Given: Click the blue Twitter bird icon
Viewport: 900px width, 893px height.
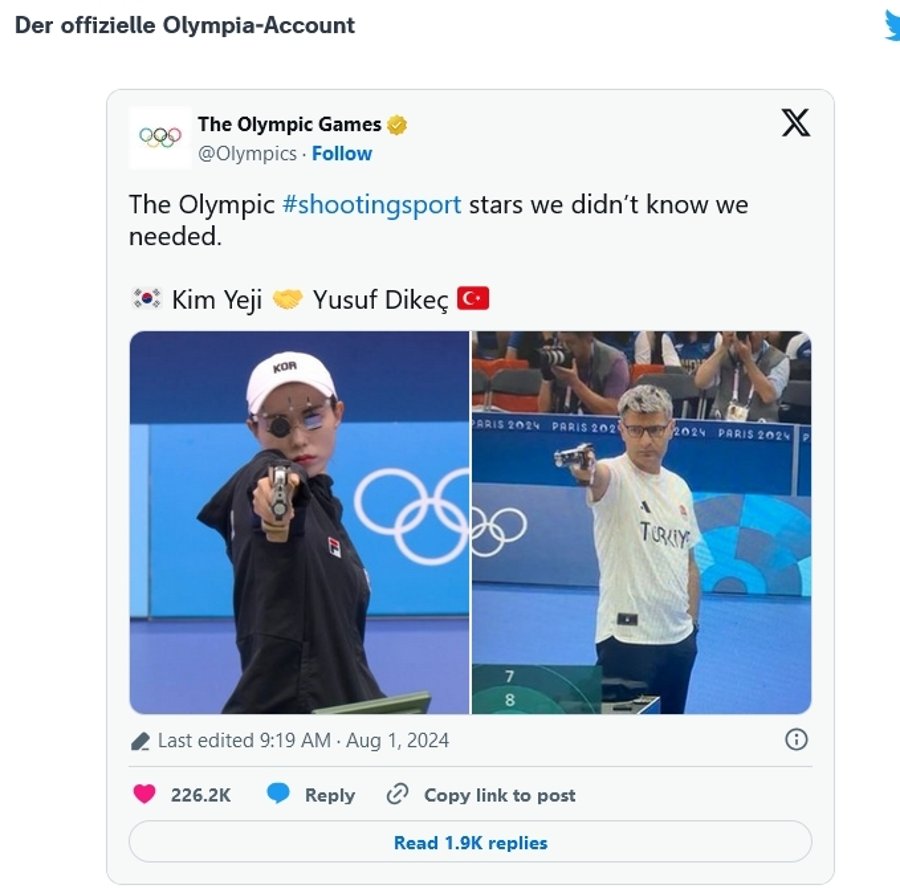Looking at the screenshot, I should (892, 26).
